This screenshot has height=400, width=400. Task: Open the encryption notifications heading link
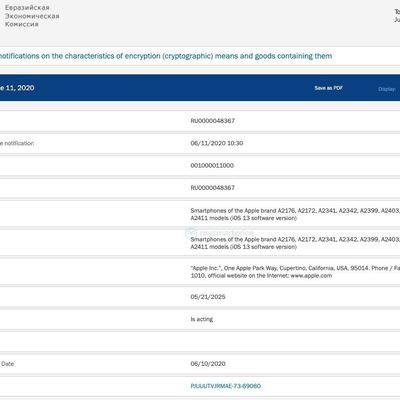[x=166, y=56]
